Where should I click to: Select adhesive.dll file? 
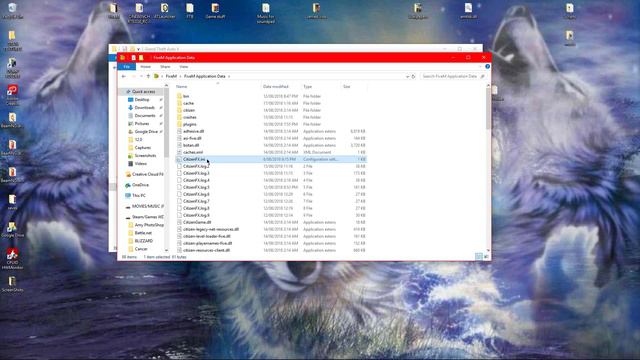click(x=193, y=131)
